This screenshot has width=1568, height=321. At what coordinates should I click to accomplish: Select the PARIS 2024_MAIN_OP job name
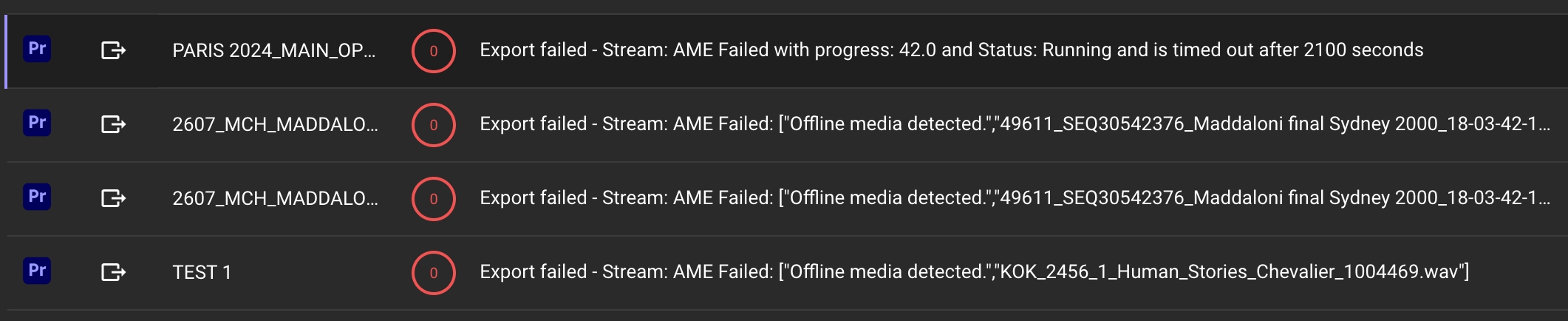point(273,50)
